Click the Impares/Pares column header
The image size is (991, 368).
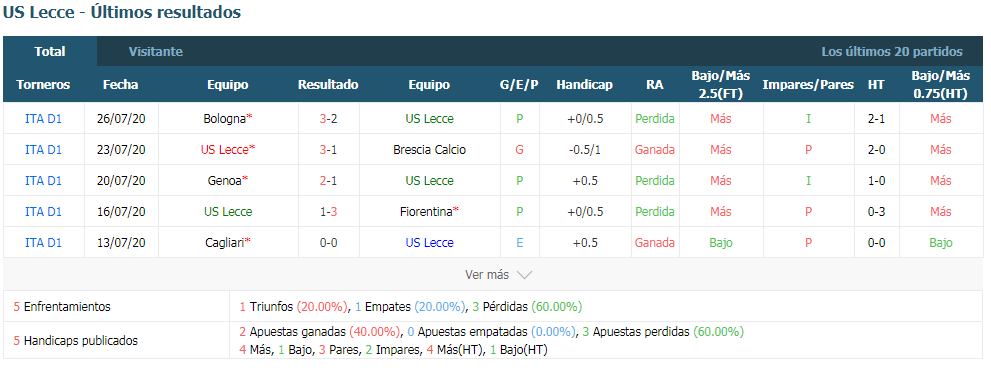click(x=808, y=85)
